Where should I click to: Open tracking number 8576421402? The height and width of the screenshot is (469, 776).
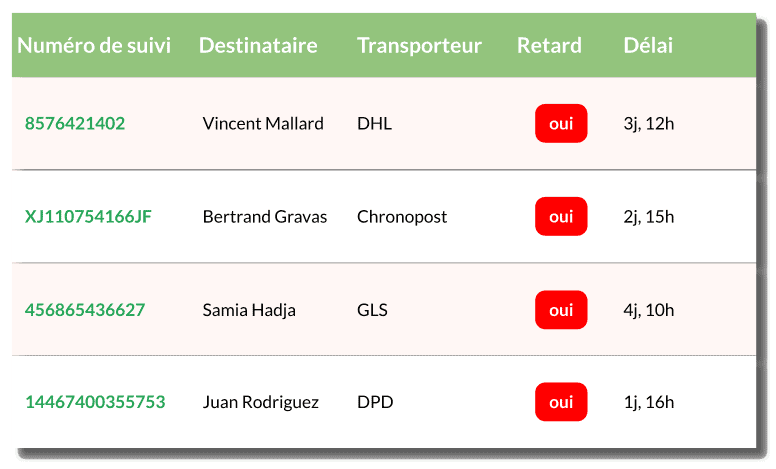tap(75, 123)
